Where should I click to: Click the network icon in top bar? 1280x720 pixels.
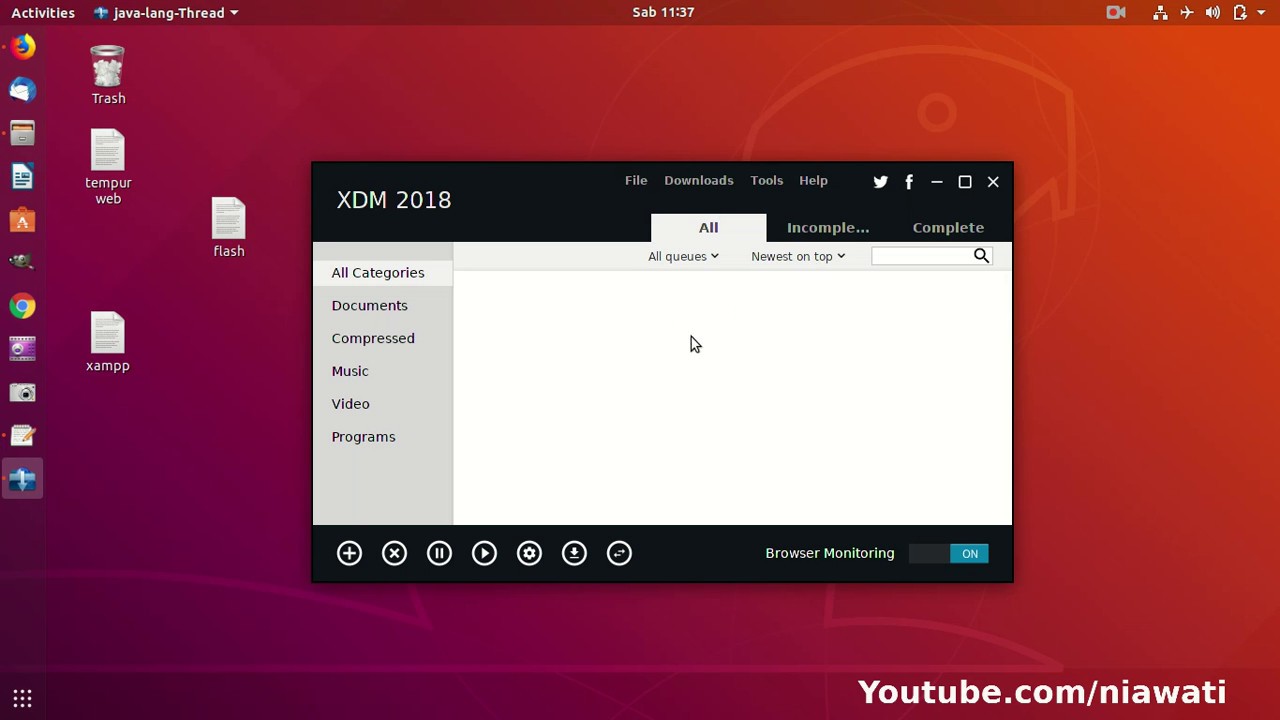coord(1160,12)
